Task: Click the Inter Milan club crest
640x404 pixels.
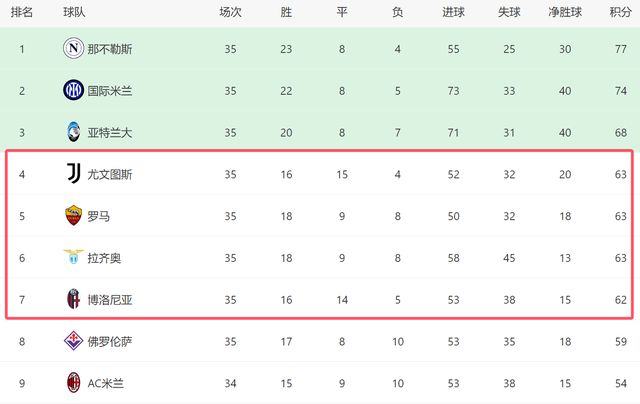Action: tap(73, 90)
